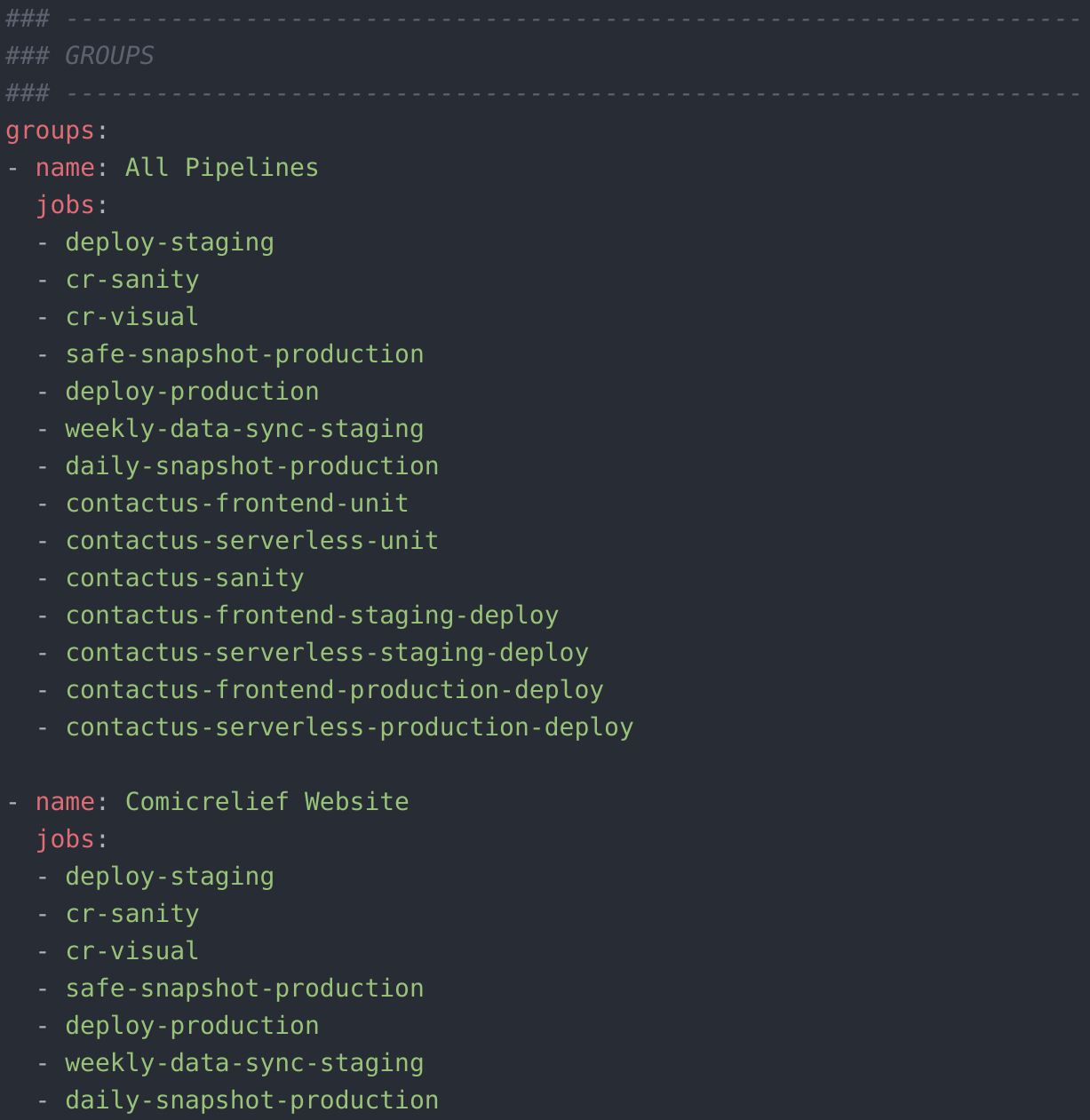Click the contactus-frontend-production-deploy job entry
1090x1120 pixels.
coord(334,691)
